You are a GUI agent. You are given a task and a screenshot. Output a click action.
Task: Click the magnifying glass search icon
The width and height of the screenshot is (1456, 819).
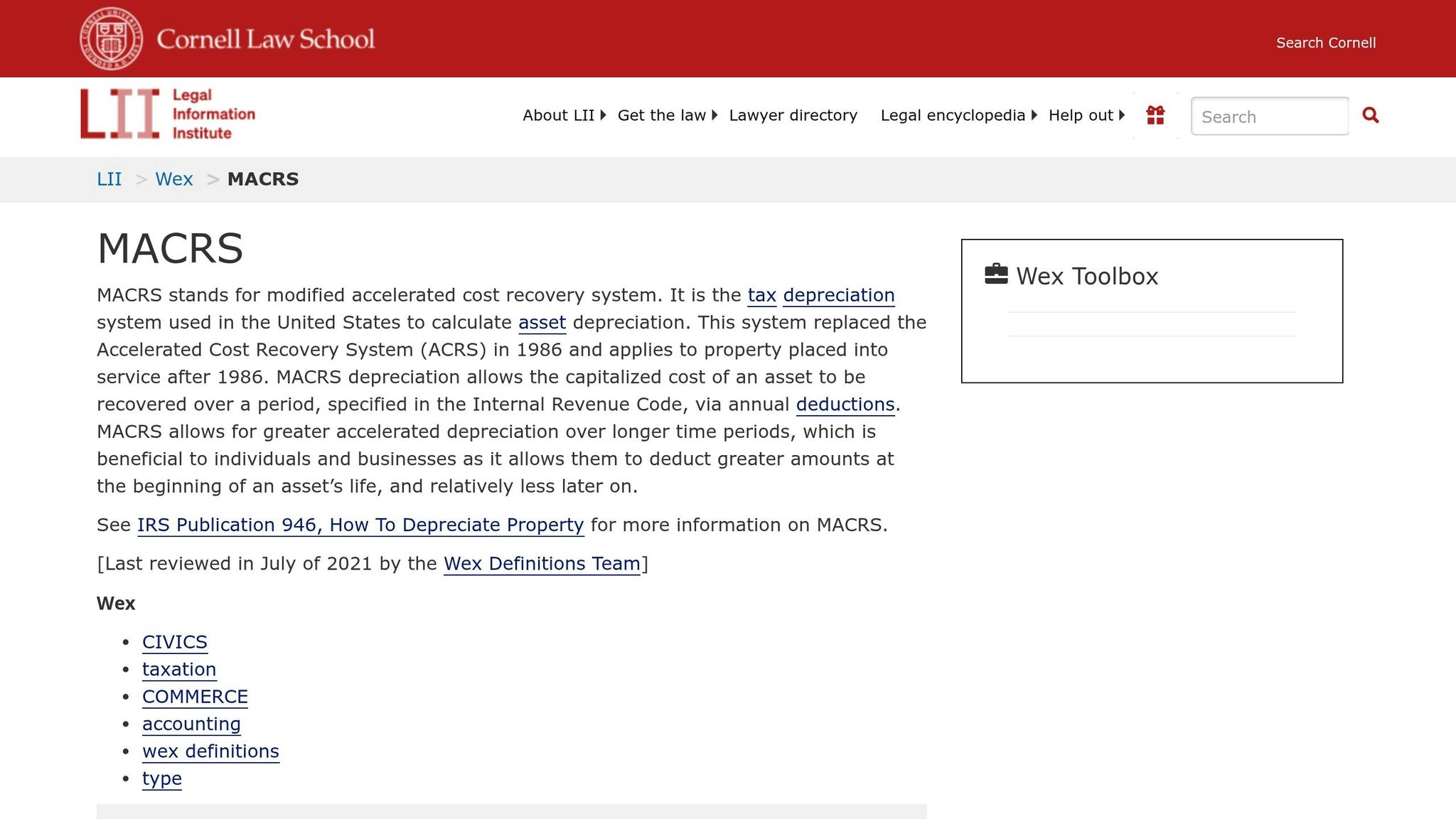[x=1371, y=115]
